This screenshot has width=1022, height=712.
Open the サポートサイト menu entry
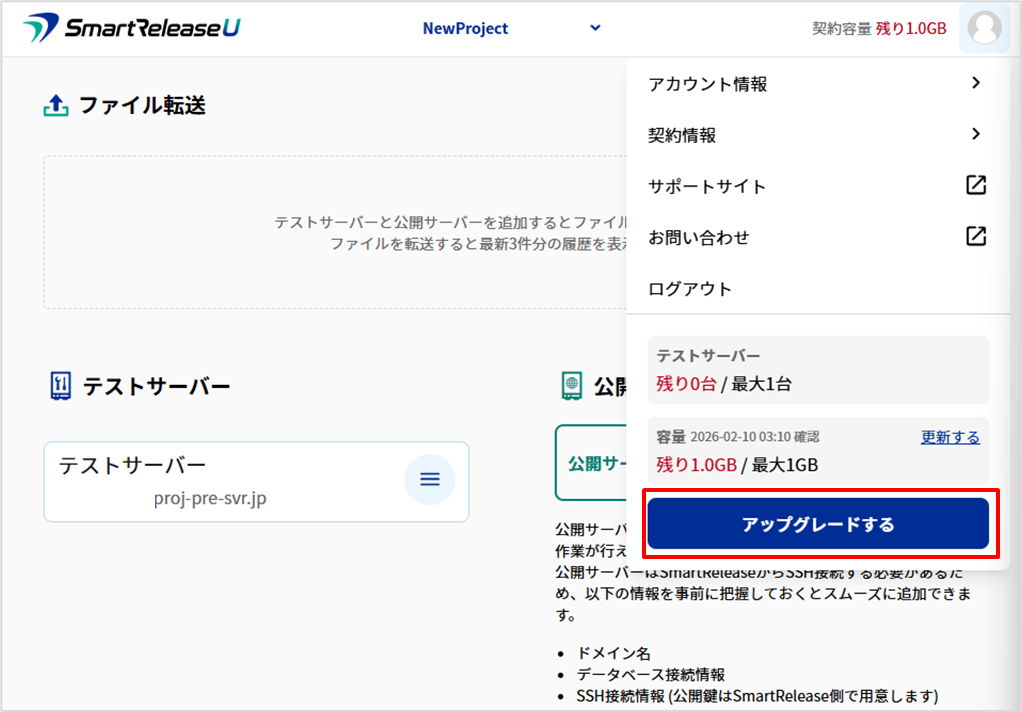pos(707,187)
